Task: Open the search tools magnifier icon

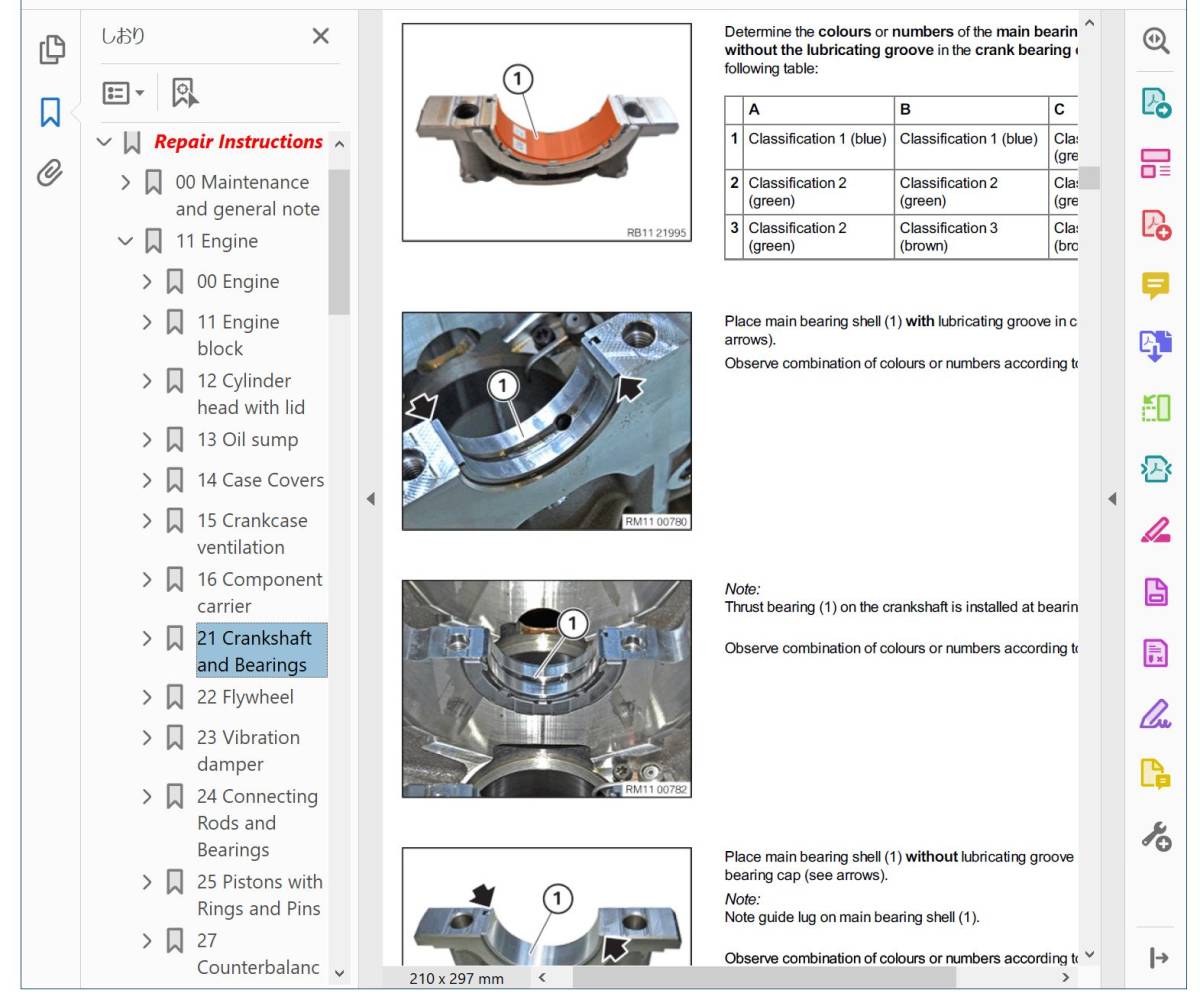Action: (x=1156, y=40)
